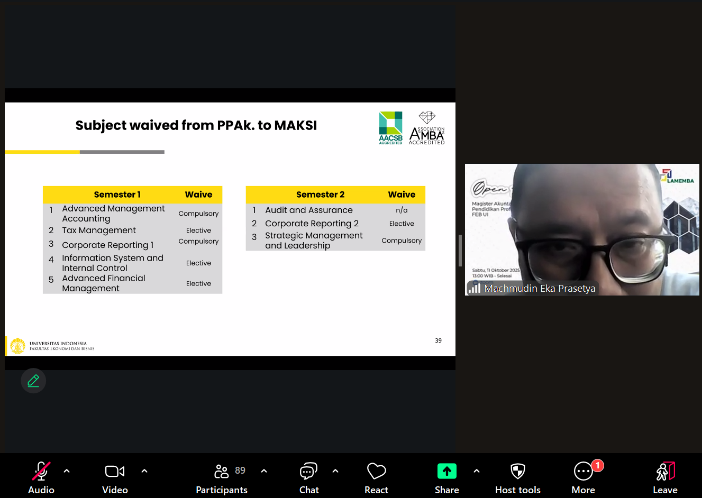
Task: Expand video options arrow next to Video
Action: pyautogui.click(x=144, y=470)
